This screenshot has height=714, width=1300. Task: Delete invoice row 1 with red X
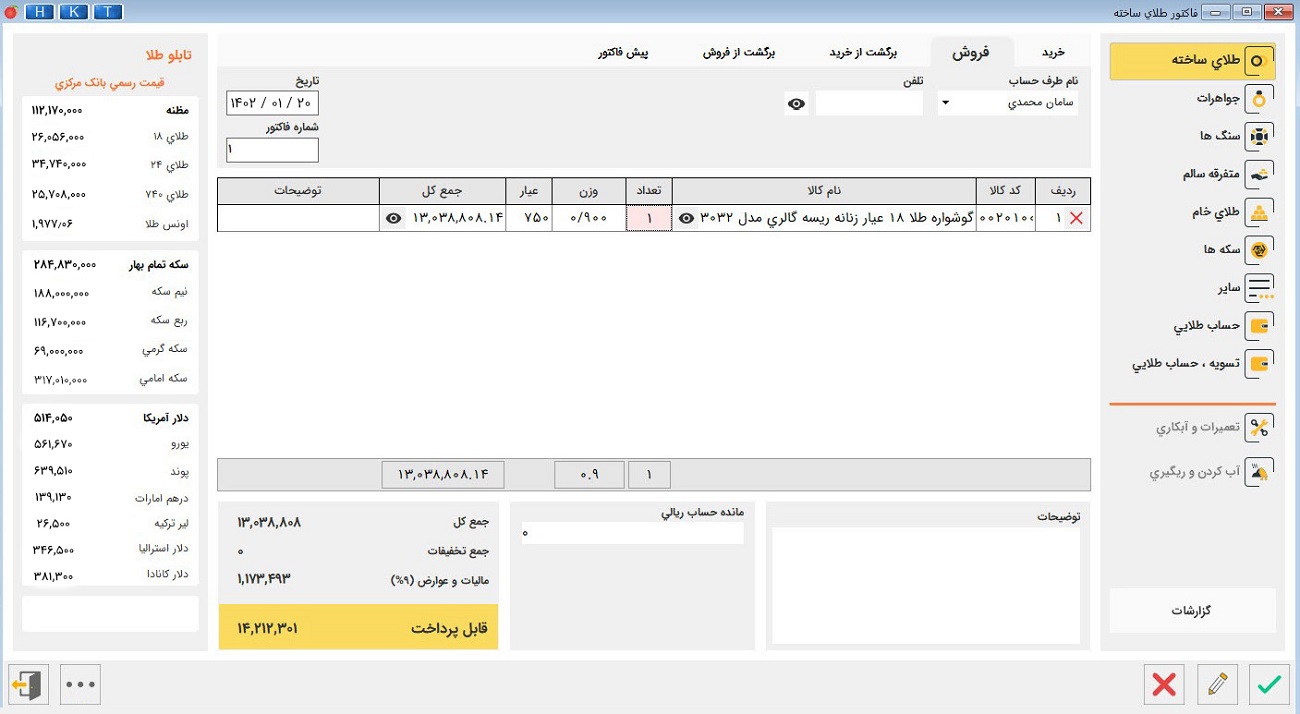click(1076, 219)
